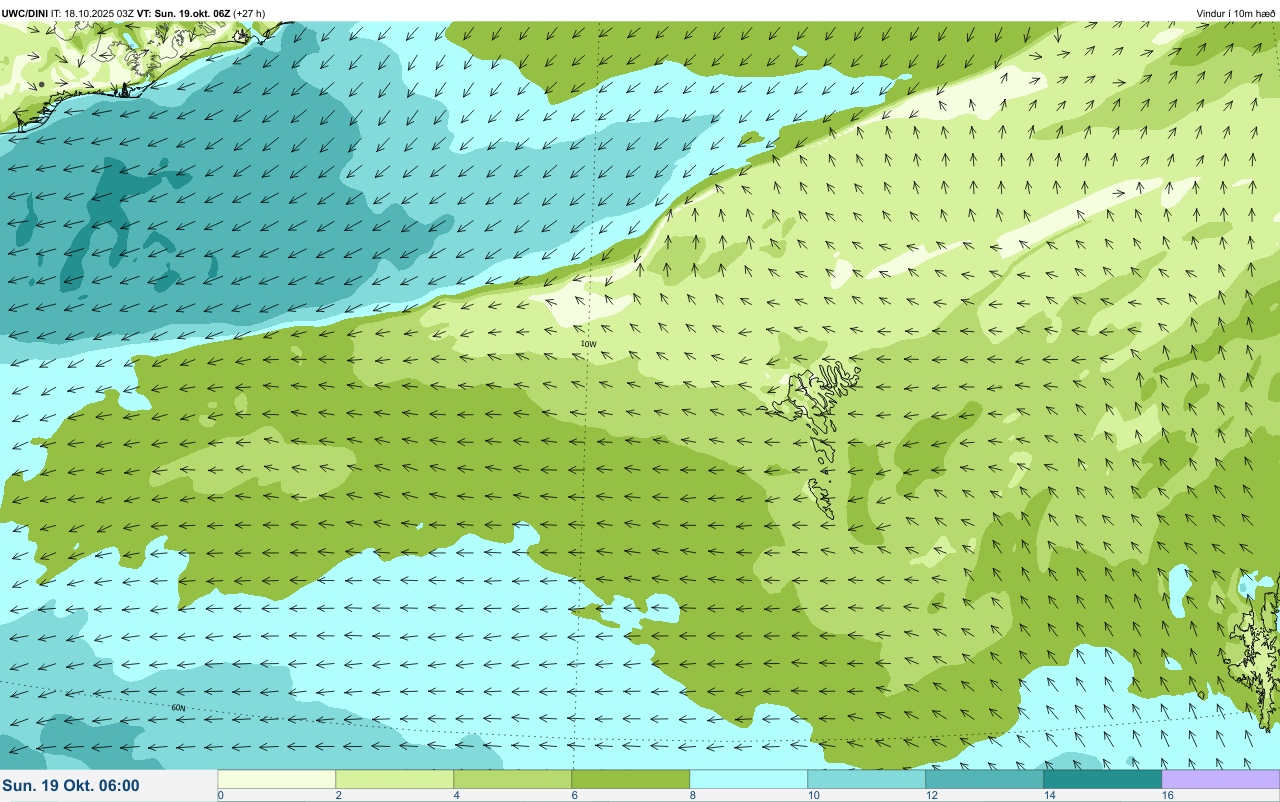Click the 0–2 m/s pale yellow legend swatch
This screenshot has height=802, width=1280.
click(x=277, y=779)
